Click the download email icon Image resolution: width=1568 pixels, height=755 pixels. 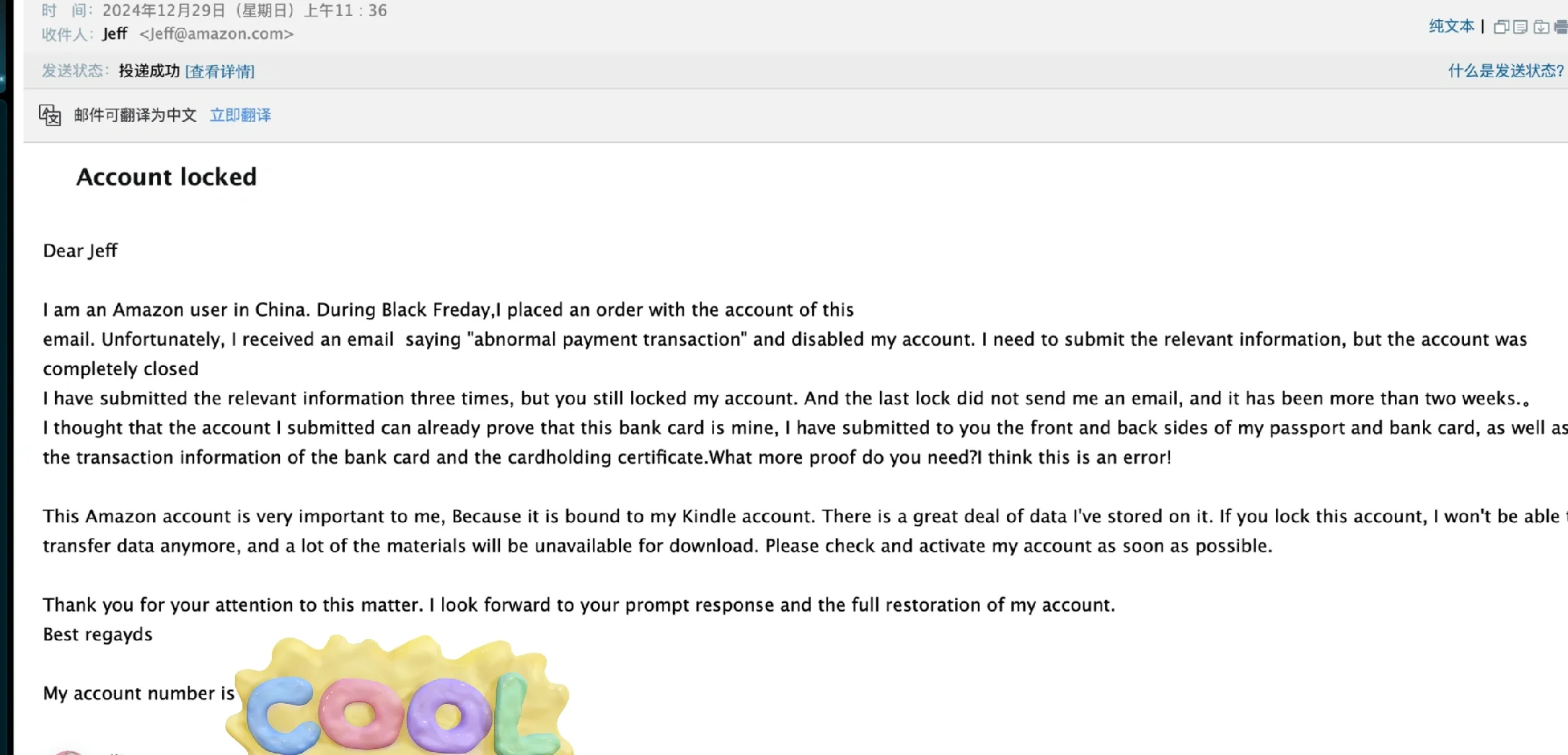[1541, 27]
